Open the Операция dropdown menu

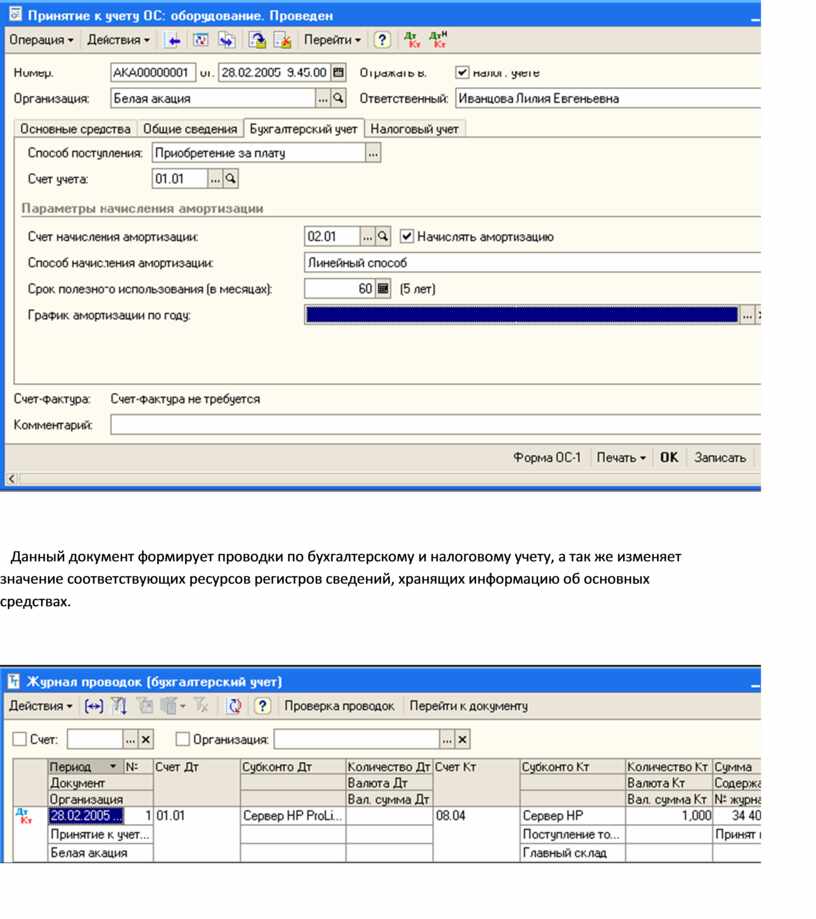(41, 40)
